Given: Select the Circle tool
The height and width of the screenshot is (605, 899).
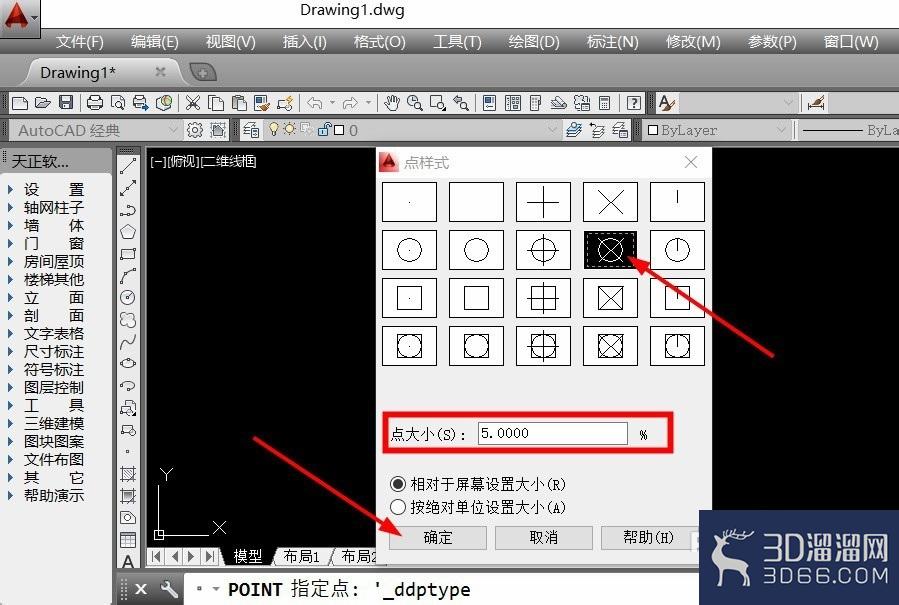Looking at the screenshot, I should pos(127,297).
